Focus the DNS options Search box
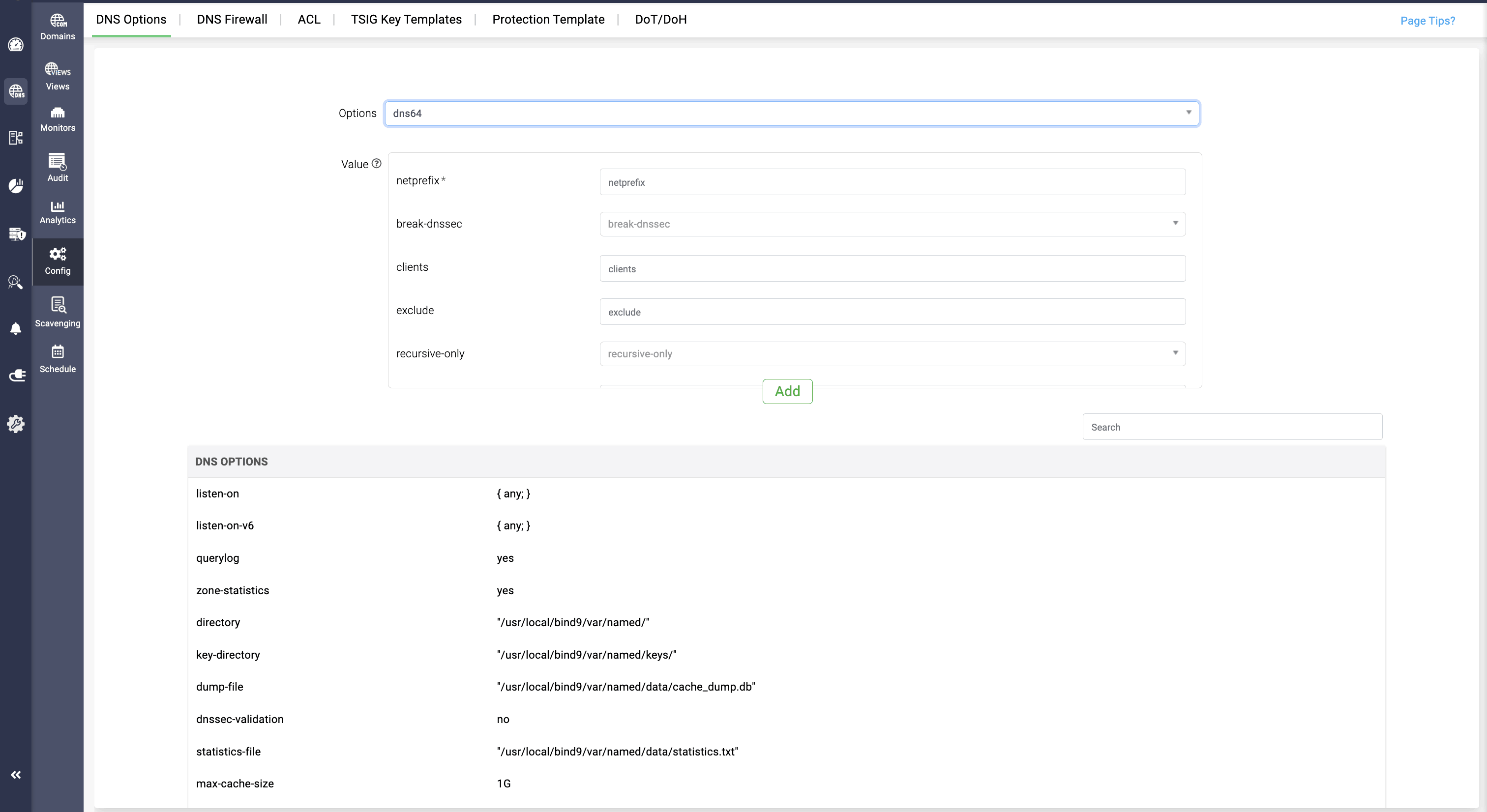The image size is (1487, 812). [1231, 427]
